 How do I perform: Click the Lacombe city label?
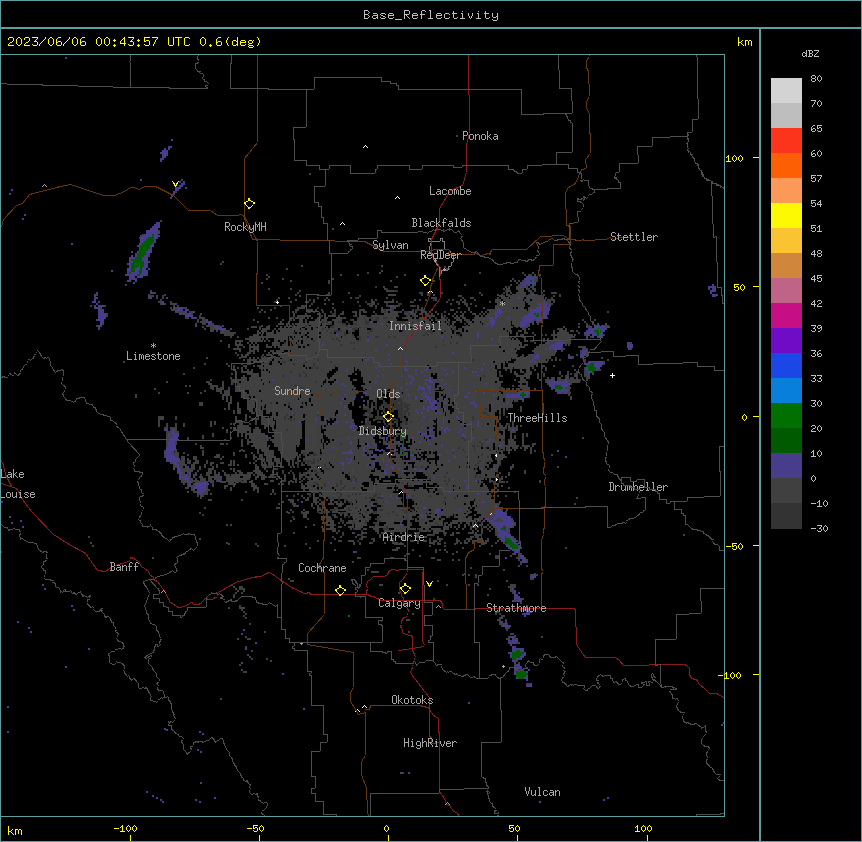click(450, 191)
